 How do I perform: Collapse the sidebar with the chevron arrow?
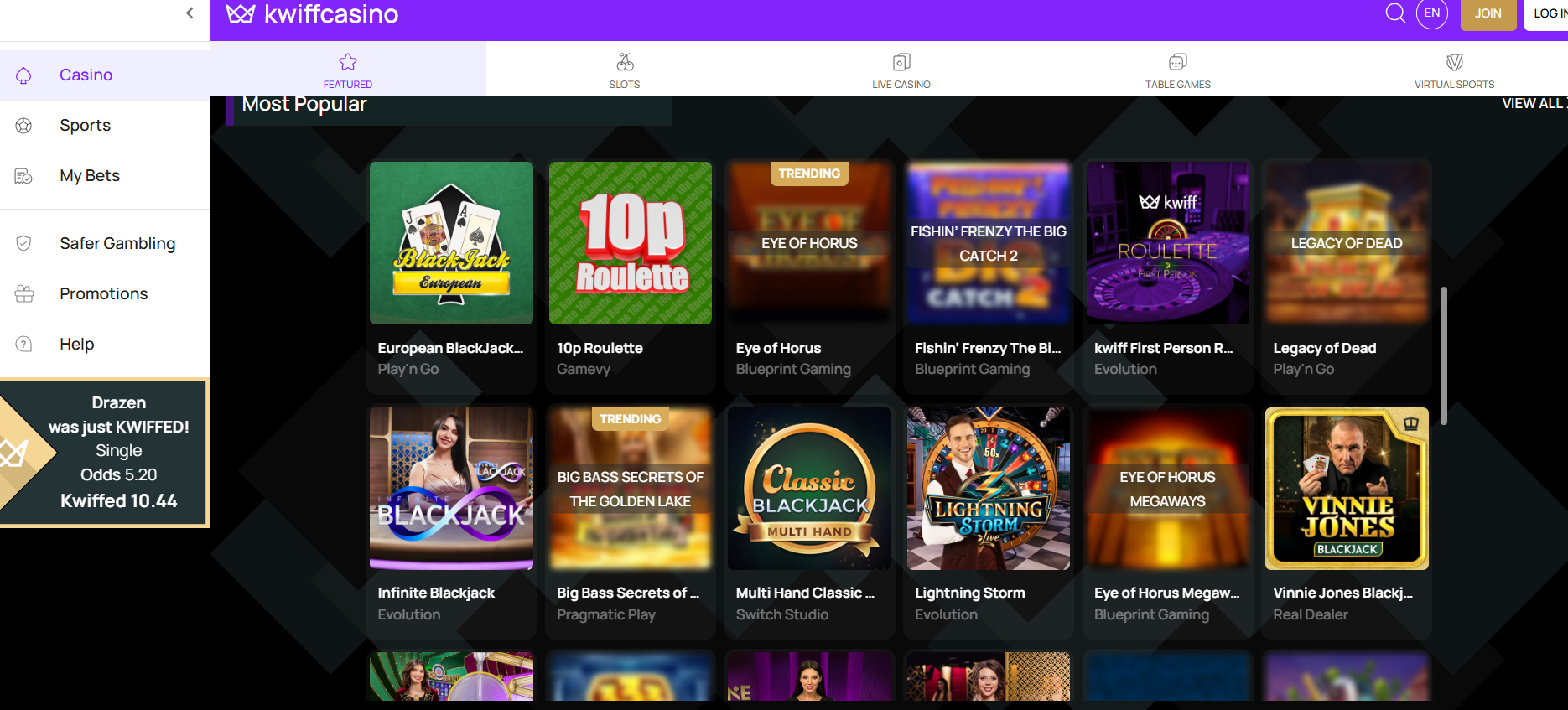(190, 13)
